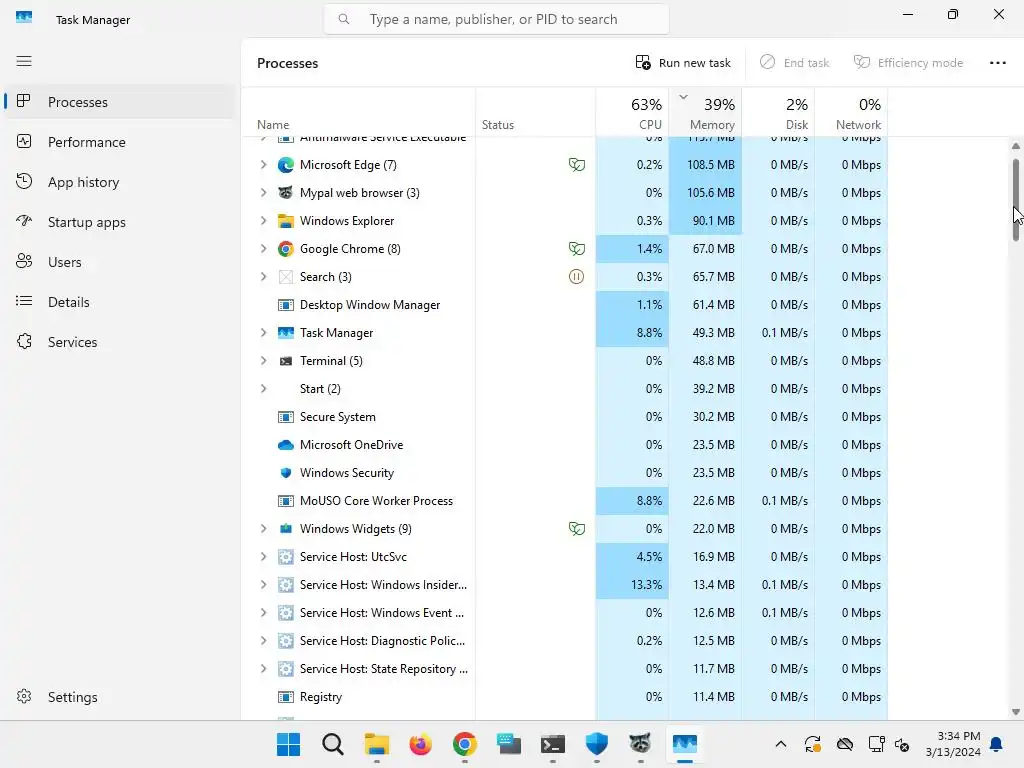The image size is (1024, 768).
Task: Expand the Mypal web browser (3) group
Action: point(263,193)
